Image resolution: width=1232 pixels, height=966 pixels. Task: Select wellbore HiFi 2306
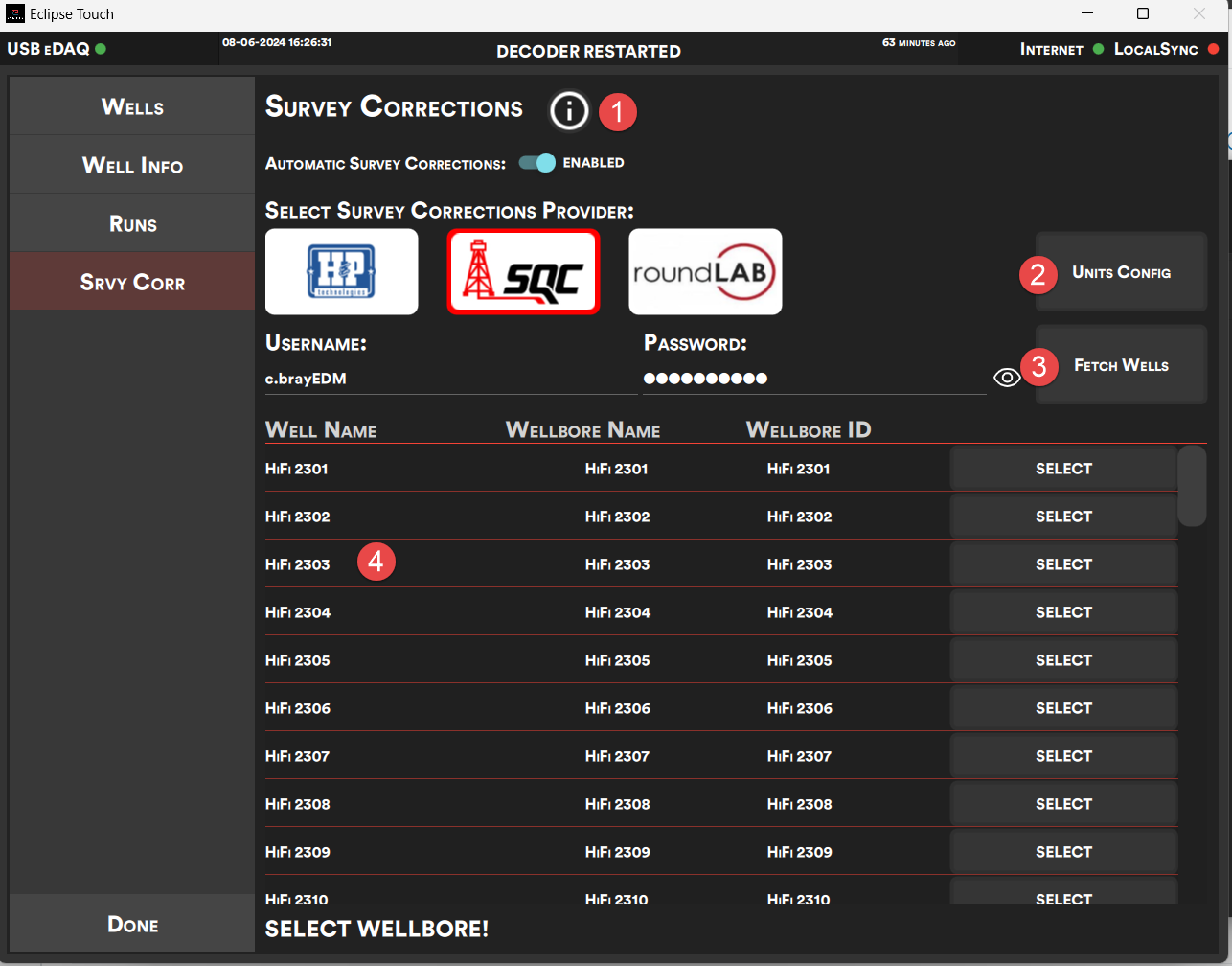[1063, 708]
